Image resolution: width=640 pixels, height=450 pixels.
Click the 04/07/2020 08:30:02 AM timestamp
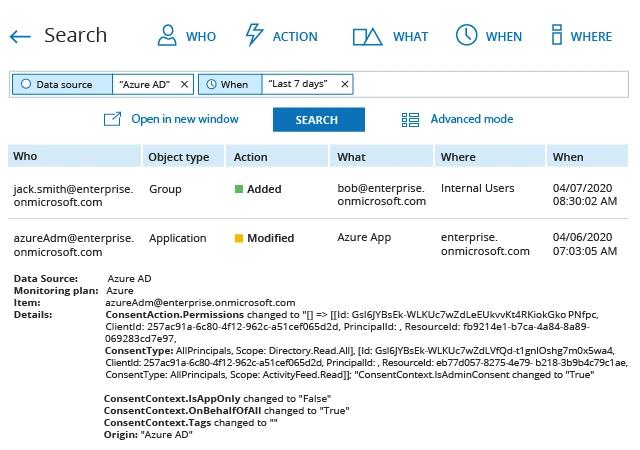click(585, 195)
